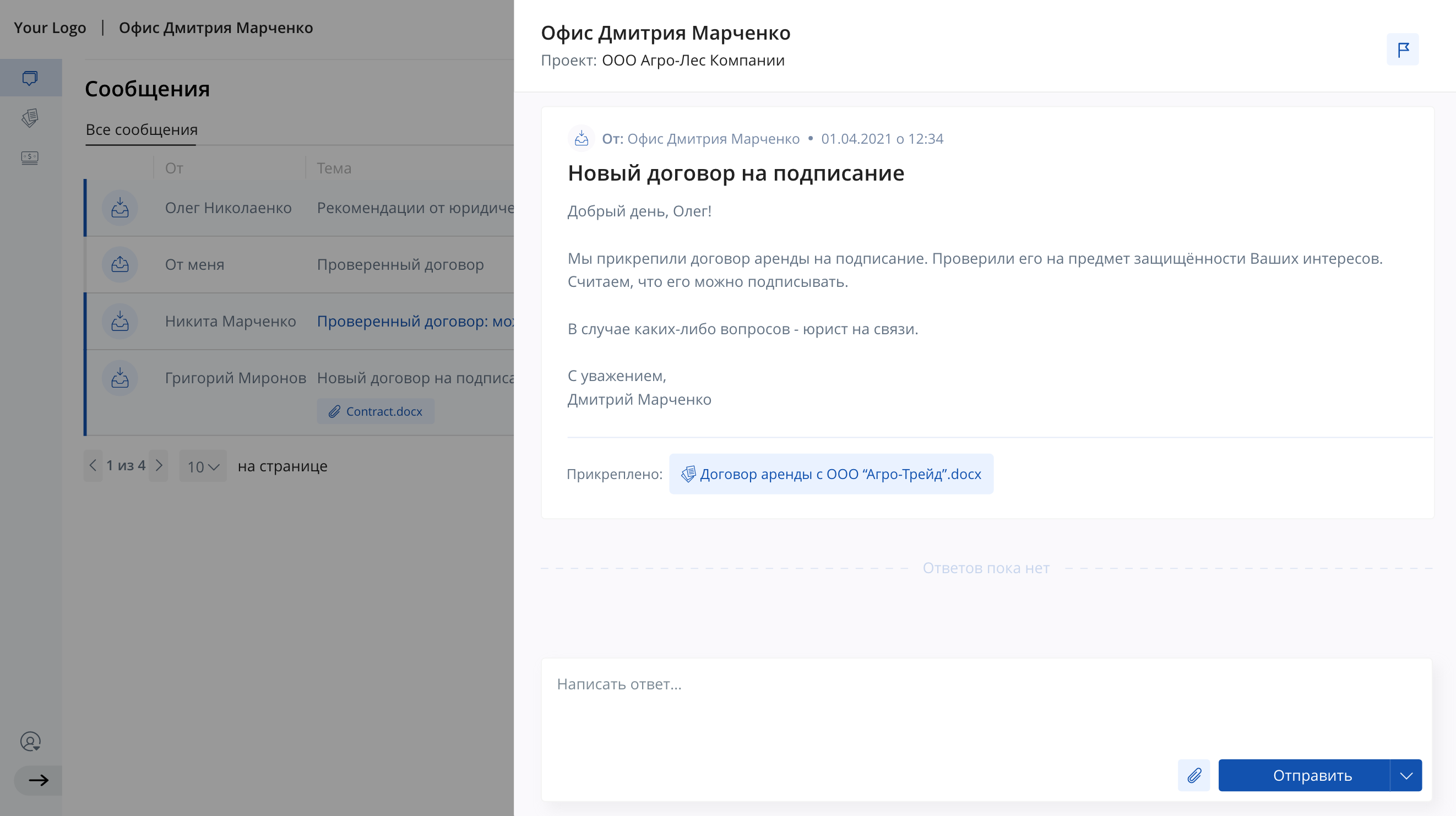Click the Проверенный договор subject of От меня
This screenshot has height=816, width=1456.
click(x=400, y=264)
